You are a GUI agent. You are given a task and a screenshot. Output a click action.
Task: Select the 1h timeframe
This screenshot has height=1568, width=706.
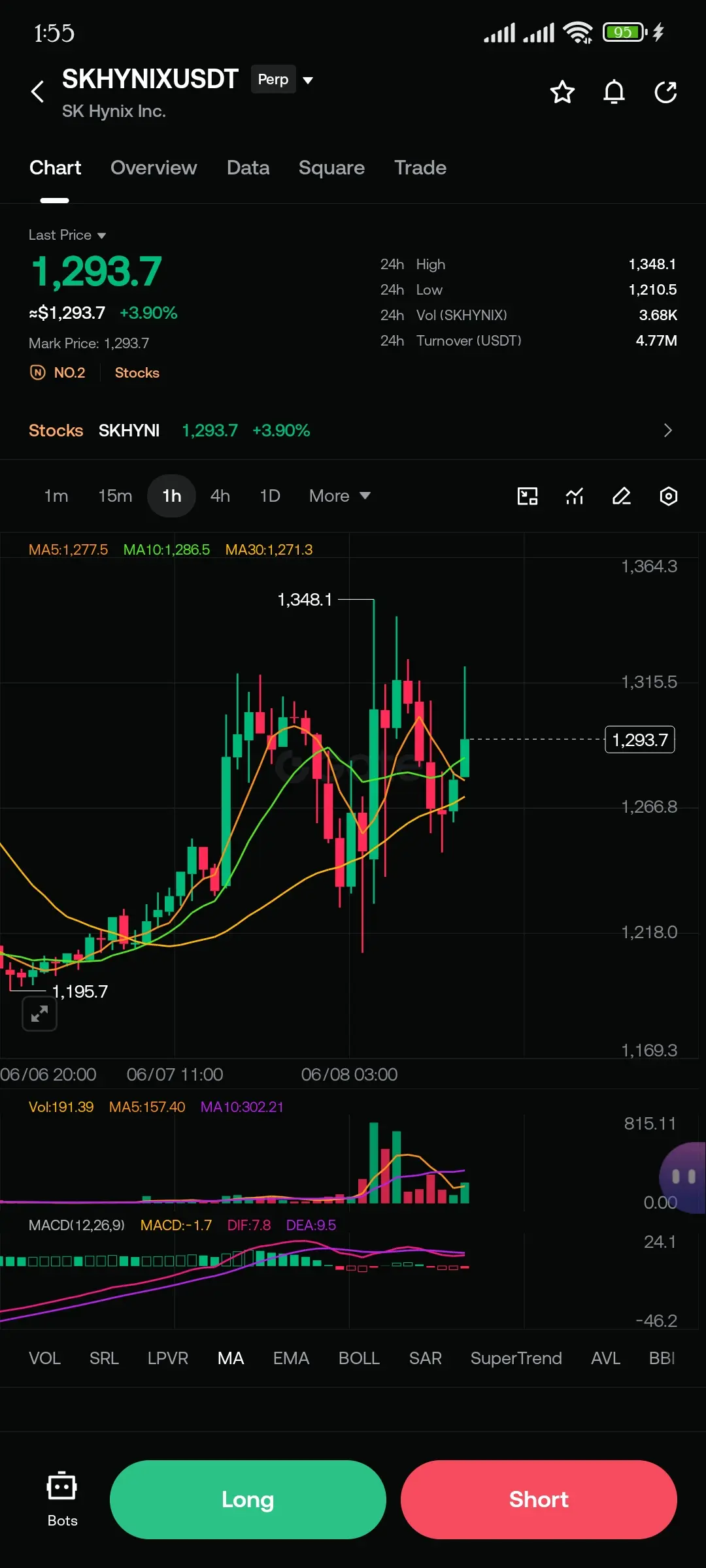(x=171, y=496)
